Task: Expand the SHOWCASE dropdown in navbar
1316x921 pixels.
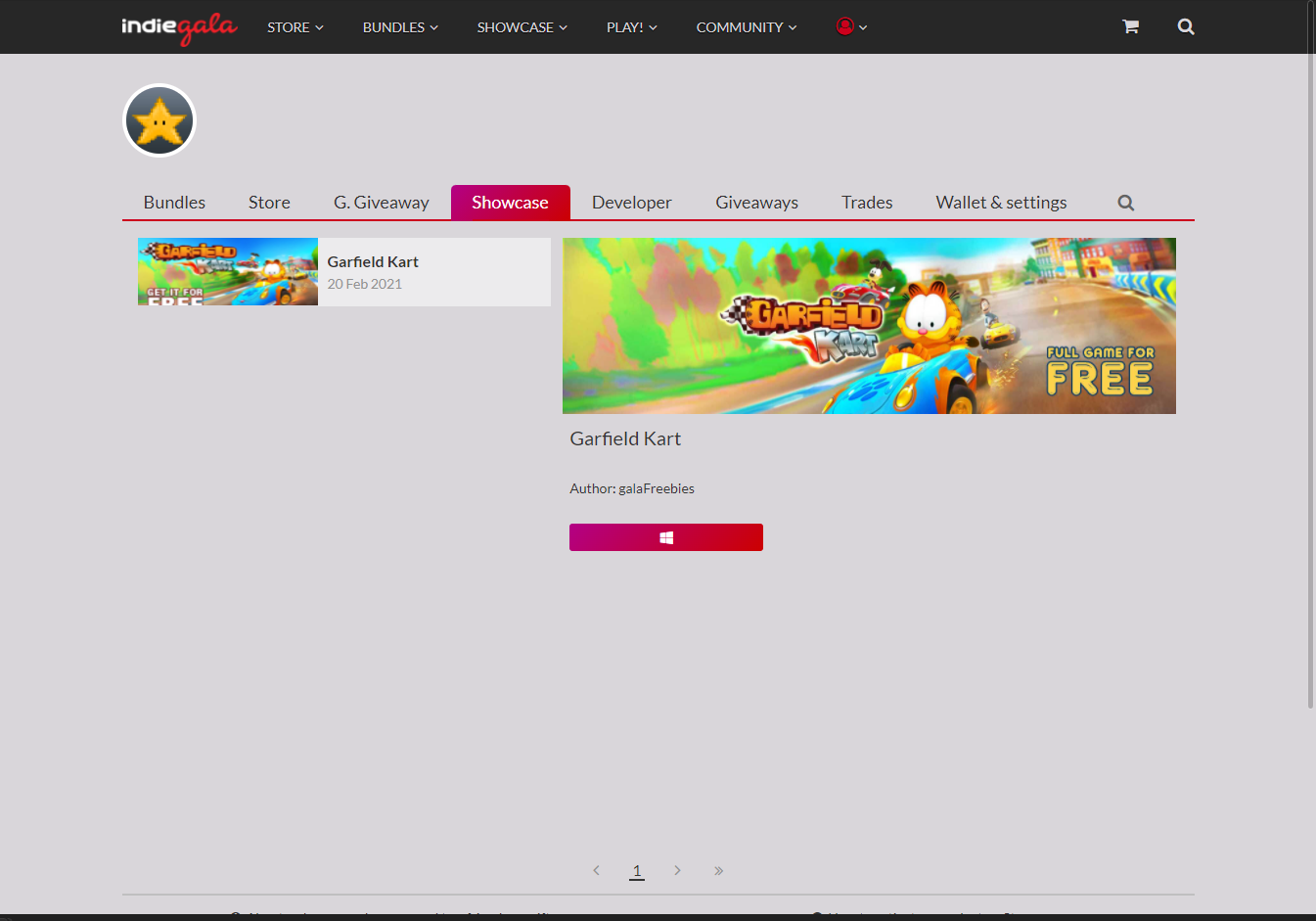Action: pyautogui.click(x=522, y=27)
